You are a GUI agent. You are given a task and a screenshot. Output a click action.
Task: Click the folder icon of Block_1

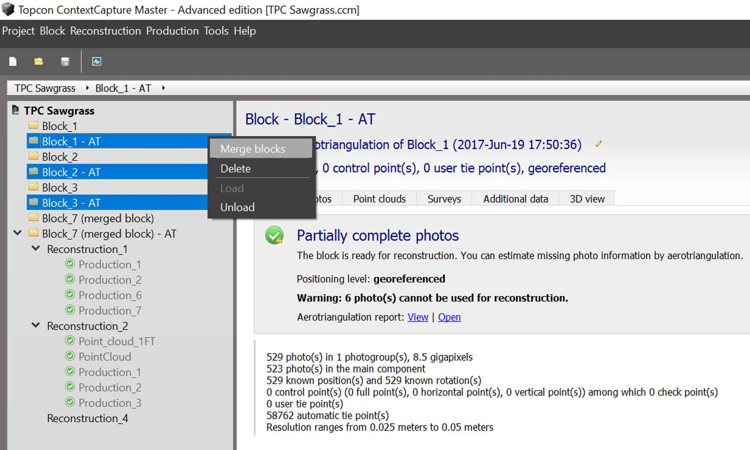point(33,125)
